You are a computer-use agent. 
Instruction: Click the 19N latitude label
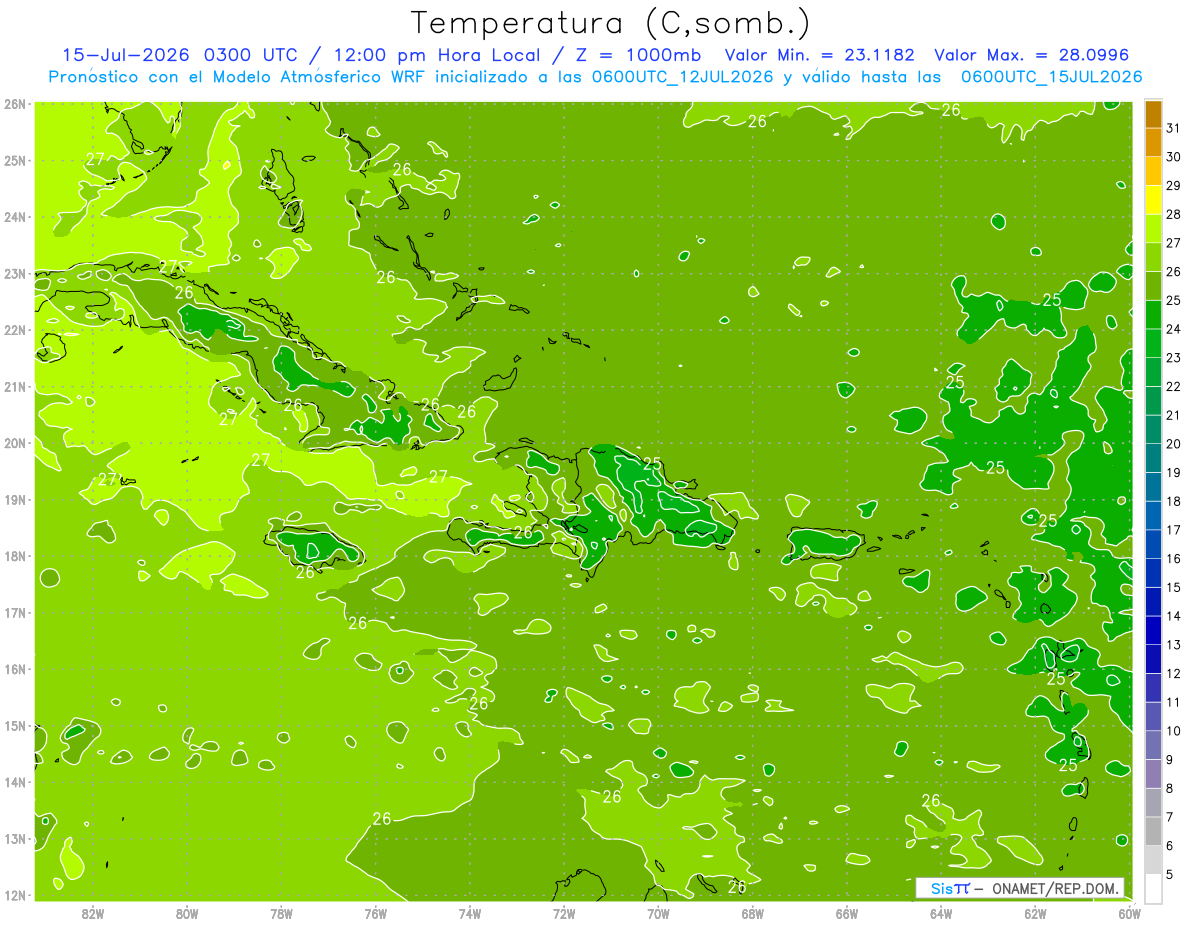[15, 500]
